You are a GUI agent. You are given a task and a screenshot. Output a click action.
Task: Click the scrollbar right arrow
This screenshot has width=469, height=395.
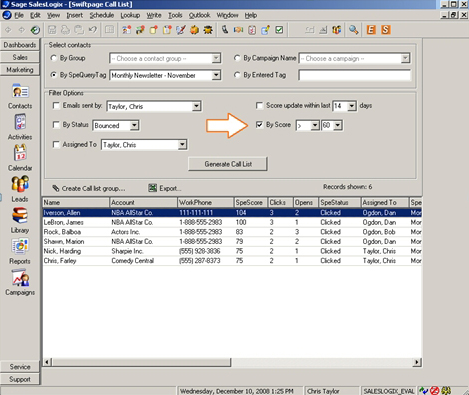[x=417, y=362]
